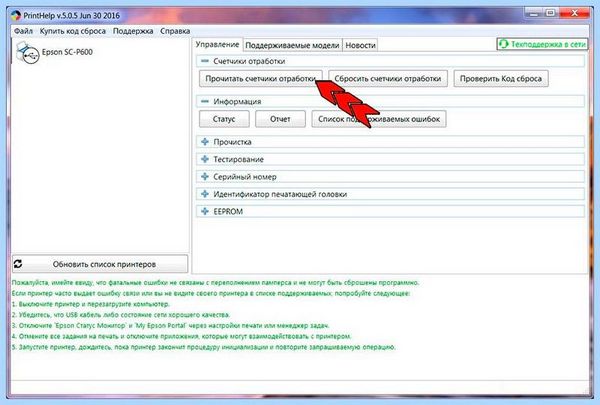The width and height of the screenshot is (600, 405).
Task: Collapse the Счетчики отработки section
Action: (x=205, y=61)
